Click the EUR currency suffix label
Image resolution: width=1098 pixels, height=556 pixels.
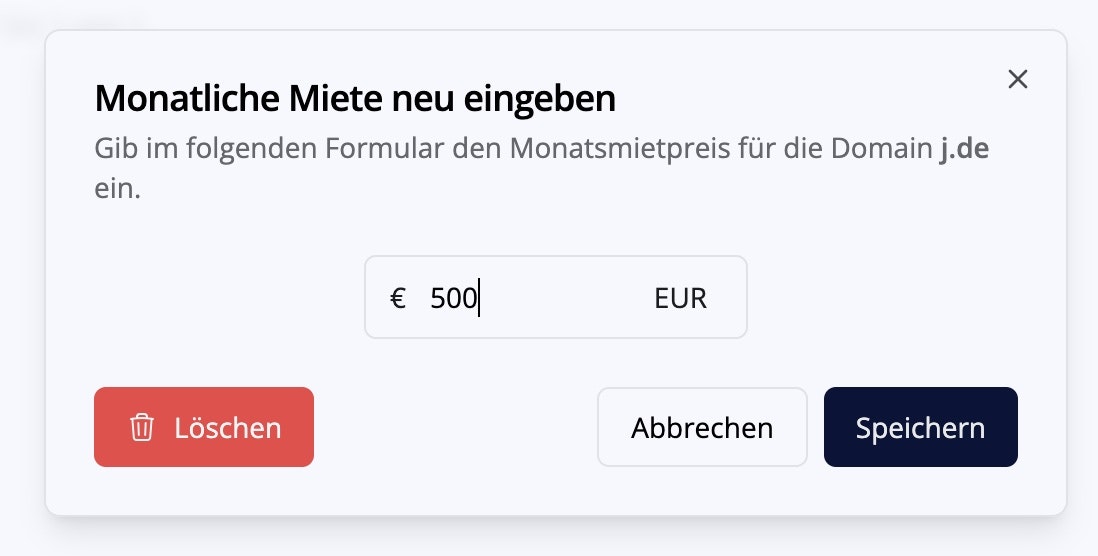click(x=680, y=298)
